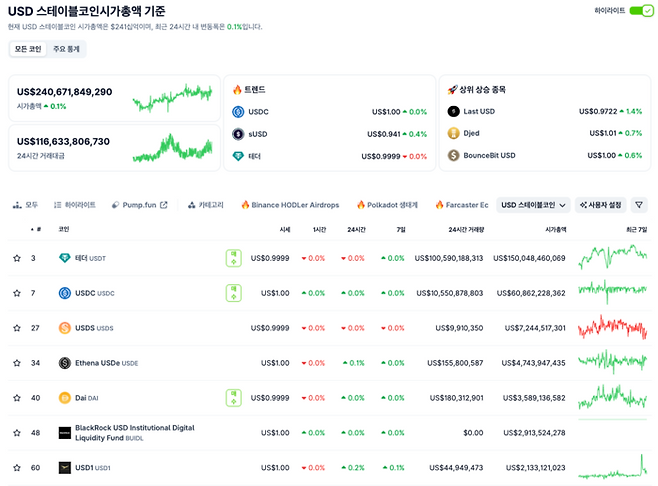Click total market cap US$240,671,849,290
This screenshot has width=658, height=486.
pos(65,92)
